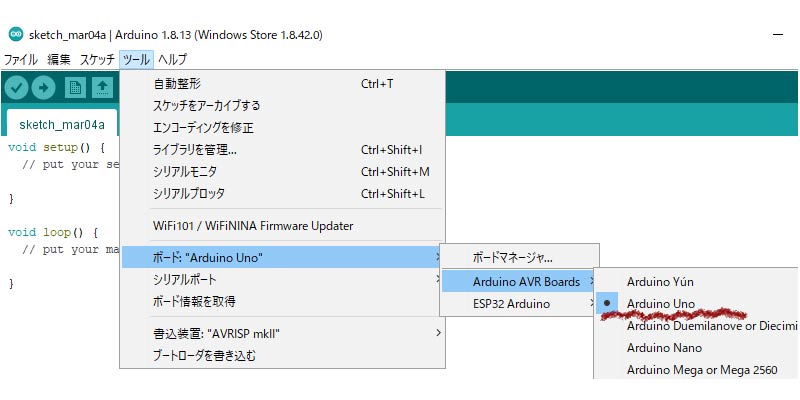The width and height of the screenshot is (800, 400).
Task: Click the Arduino logo in title bar
Action: [16, 35]
